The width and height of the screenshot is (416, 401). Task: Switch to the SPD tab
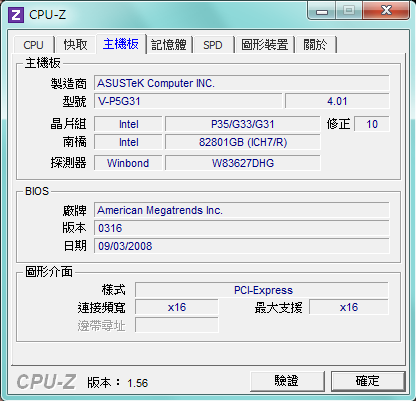click(213, 45)
